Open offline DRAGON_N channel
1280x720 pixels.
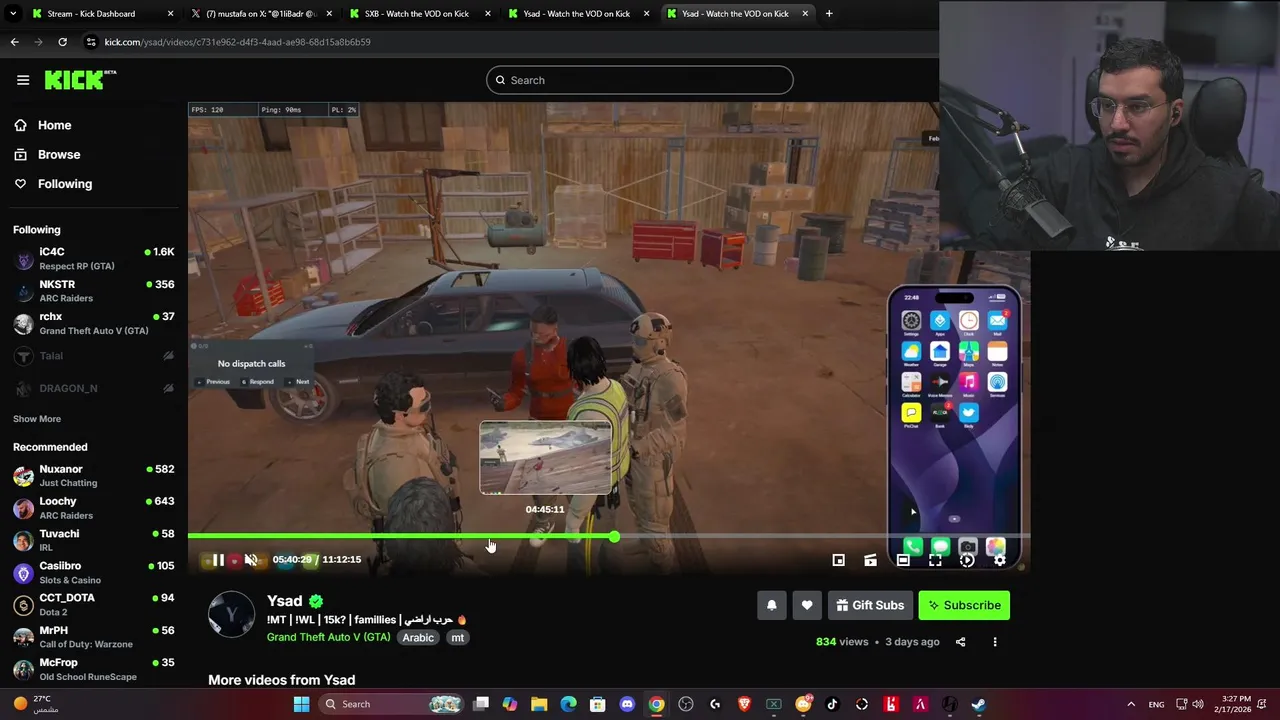point(94,388)
